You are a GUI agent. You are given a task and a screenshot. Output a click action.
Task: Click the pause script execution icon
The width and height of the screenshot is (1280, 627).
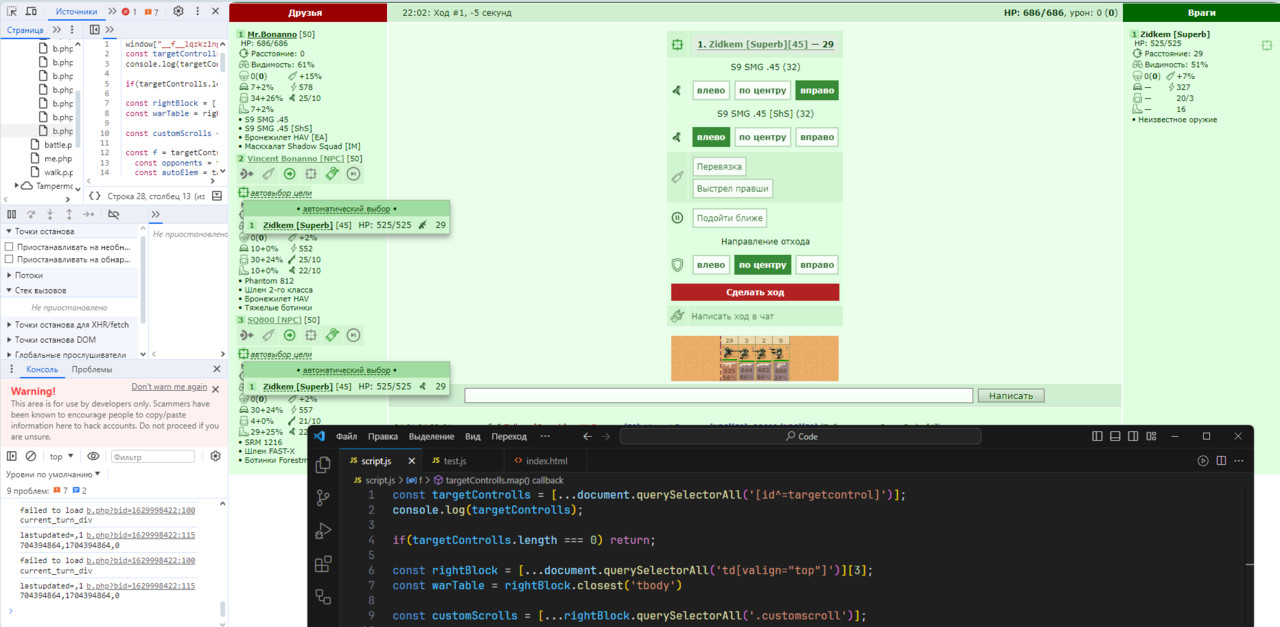click(x=11, y=214)
